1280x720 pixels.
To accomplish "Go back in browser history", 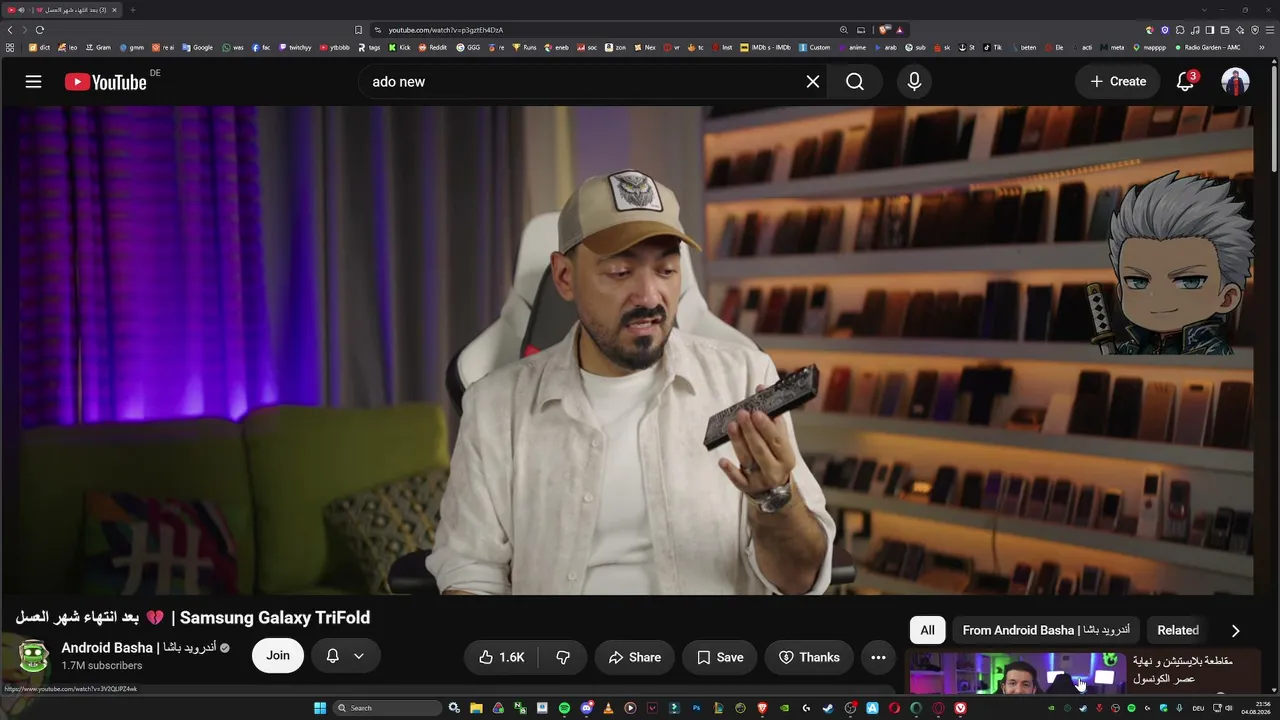I will [x=10, y=30].
